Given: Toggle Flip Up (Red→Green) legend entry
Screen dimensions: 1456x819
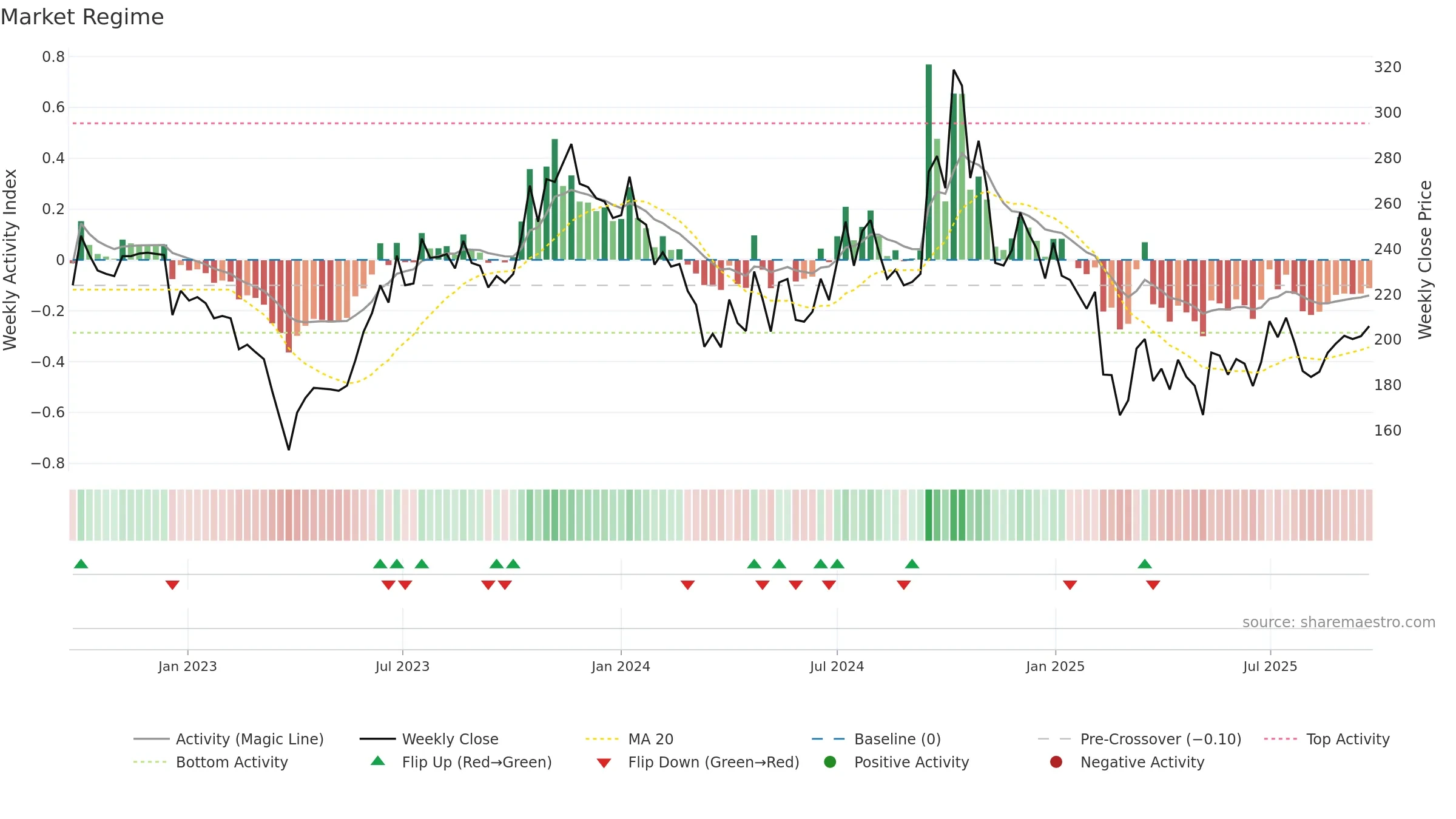Looking at the screenshot, I should tap(461, 762).
